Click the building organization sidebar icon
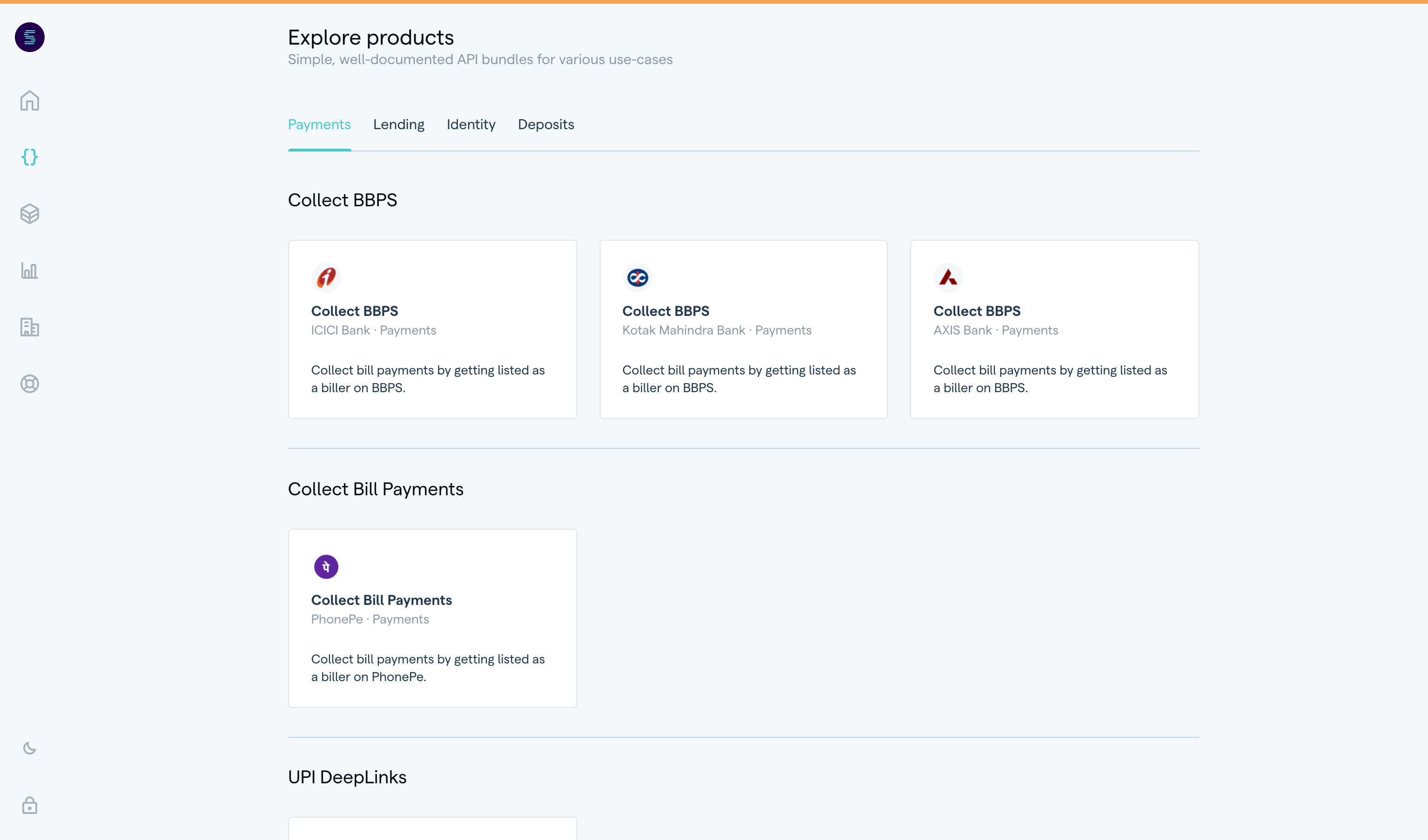Image resolution: width=1428 pixels, height=840 pixels. pyautogui.click(x=29, y=328)
